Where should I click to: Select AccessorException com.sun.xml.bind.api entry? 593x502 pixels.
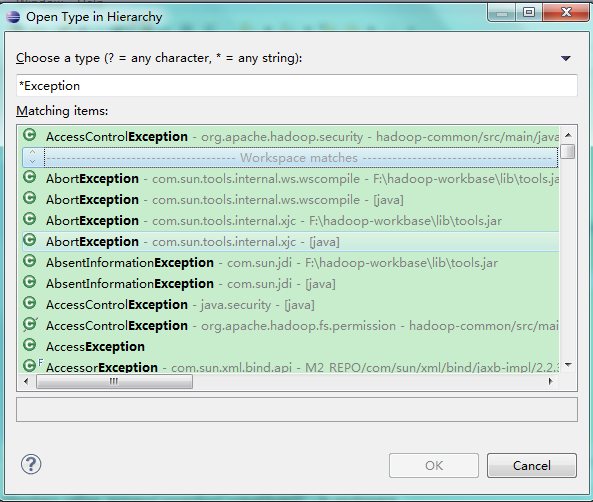pos(290,366)
